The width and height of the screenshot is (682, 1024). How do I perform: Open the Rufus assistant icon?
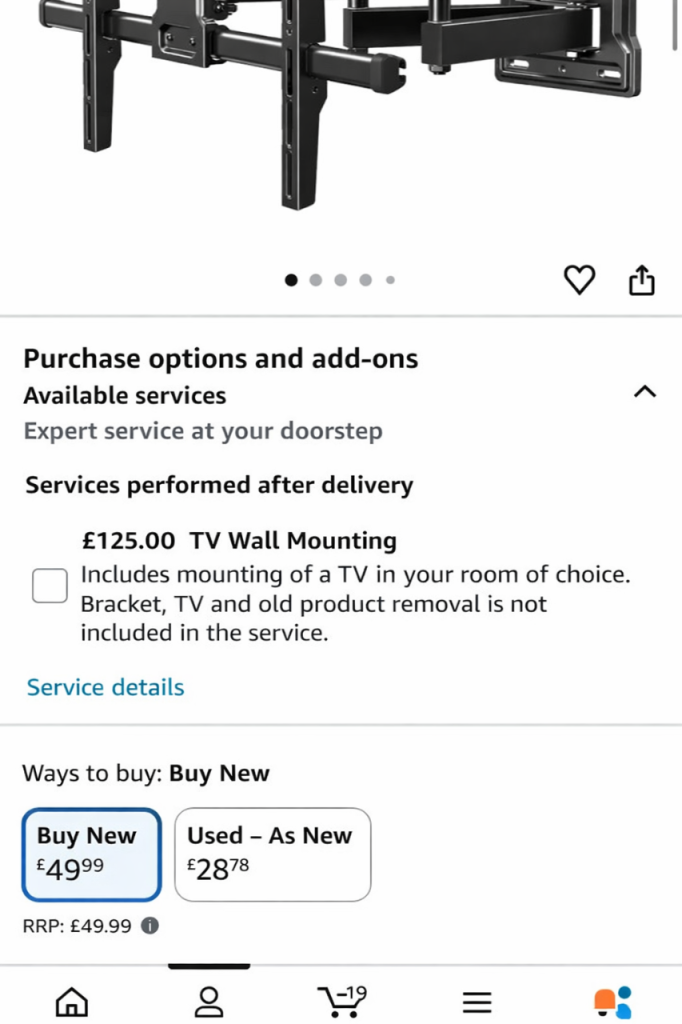click(x=612, y=1000)
